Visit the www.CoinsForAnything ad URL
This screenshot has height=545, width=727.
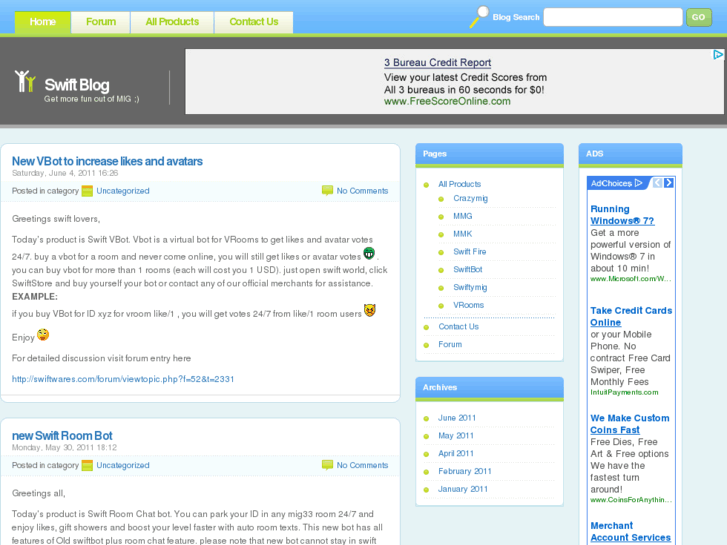[x=631, y=500]
